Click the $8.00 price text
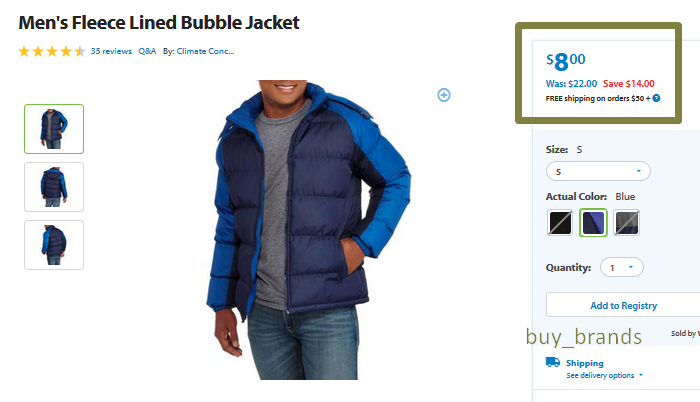The width and height of the screenshot is (700, 402). pyautogui.click(x=566, y=61)
